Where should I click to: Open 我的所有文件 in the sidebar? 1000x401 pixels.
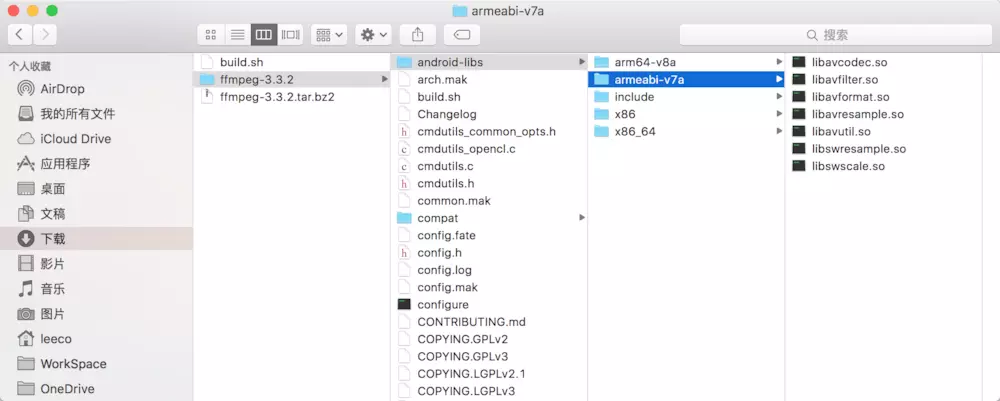[x=96, y=113]
